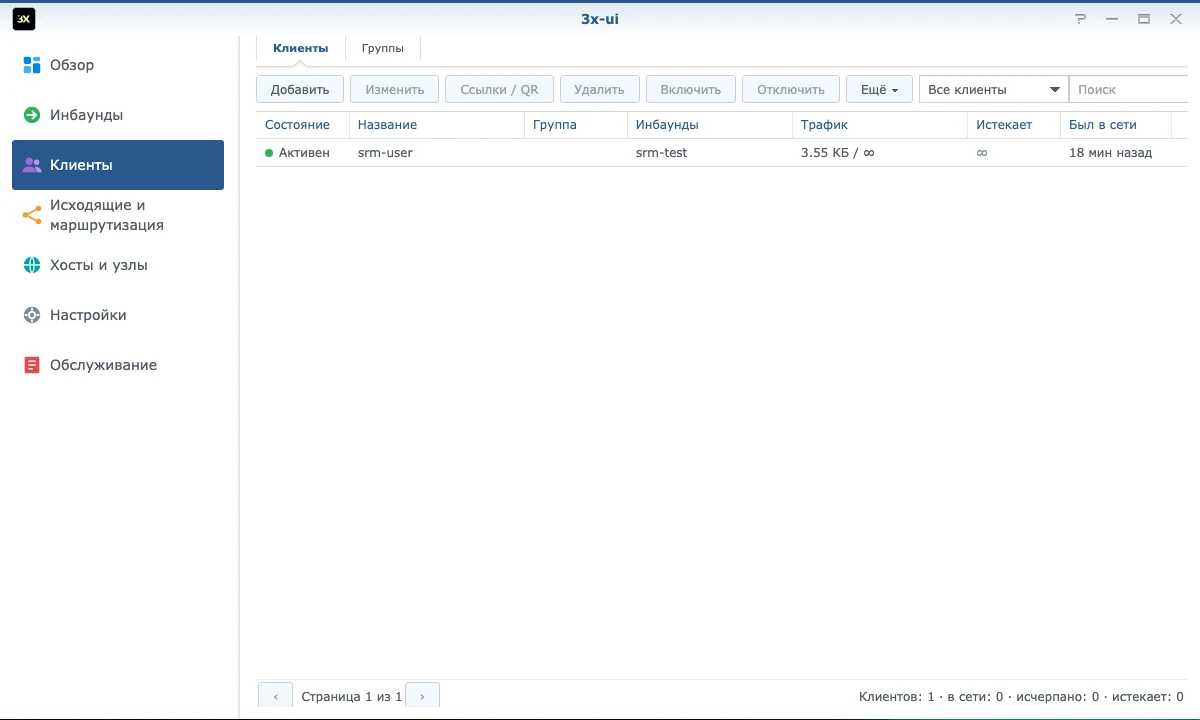Image resolution: width=1200 pixels, height=720 pixels.
Task: Switch to the Группы tab
Action: (x=383, y=48)
